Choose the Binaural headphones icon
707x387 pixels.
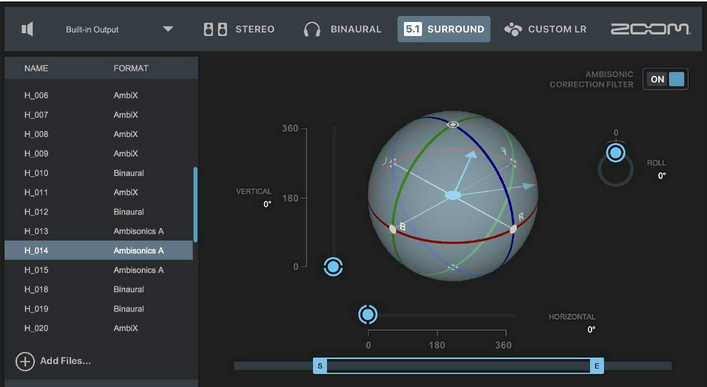click(x=312, y=29)
